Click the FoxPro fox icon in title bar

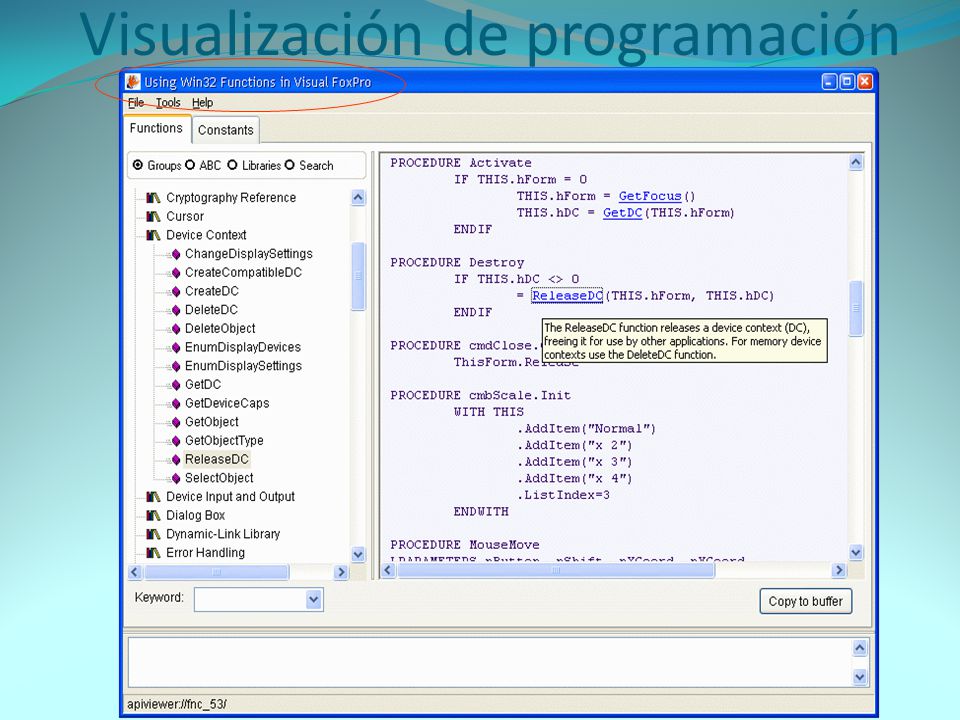click(x=132, y=82)
